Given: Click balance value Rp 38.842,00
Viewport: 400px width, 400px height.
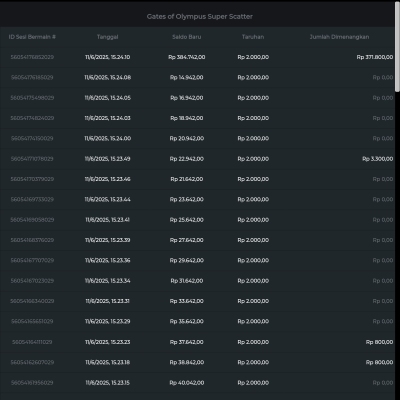Looking at the screenshot, I should 187,363.
